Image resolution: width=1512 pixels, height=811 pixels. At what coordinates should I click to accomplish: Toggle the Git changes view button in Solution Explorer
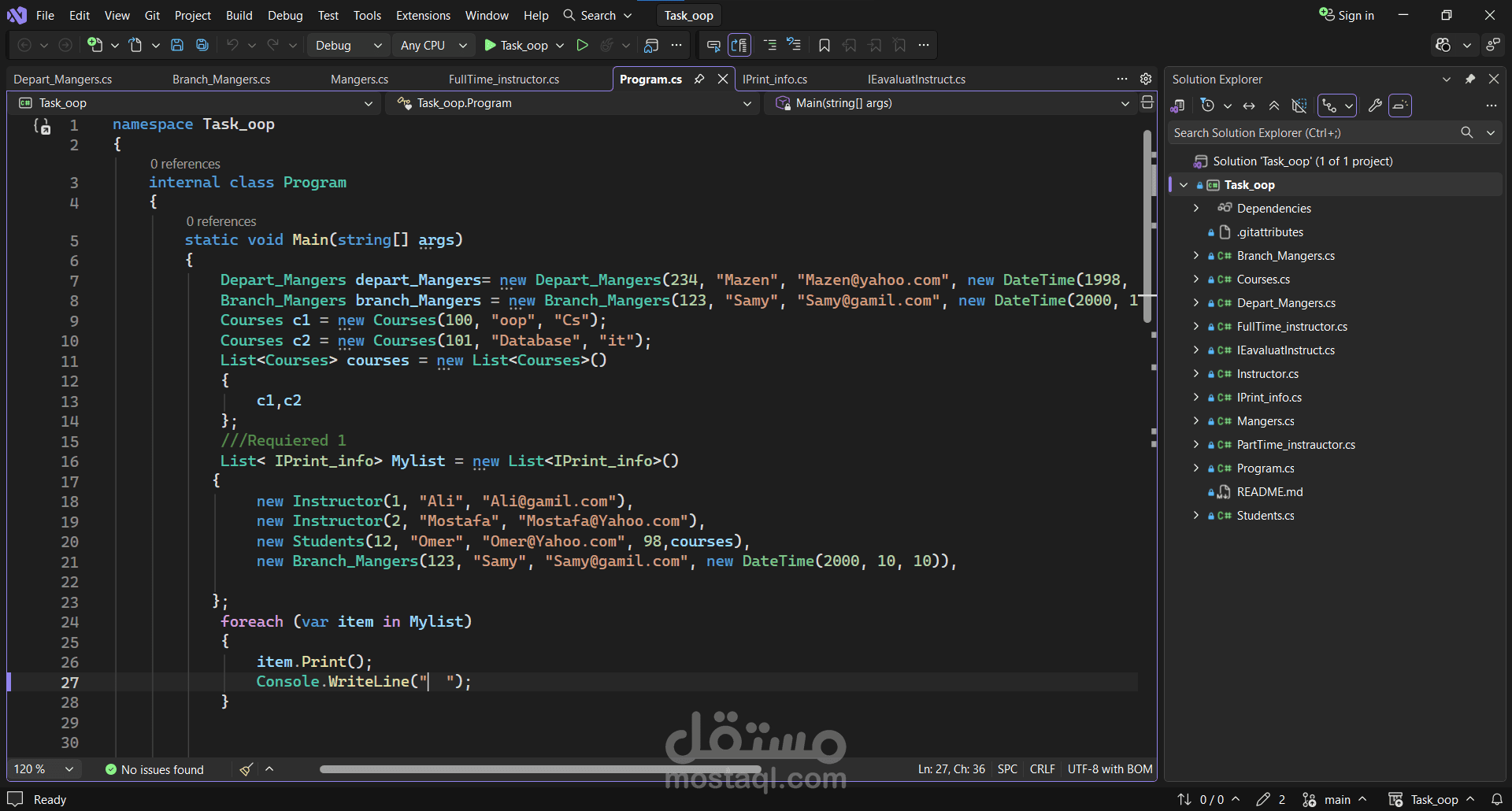[1336, 106]
